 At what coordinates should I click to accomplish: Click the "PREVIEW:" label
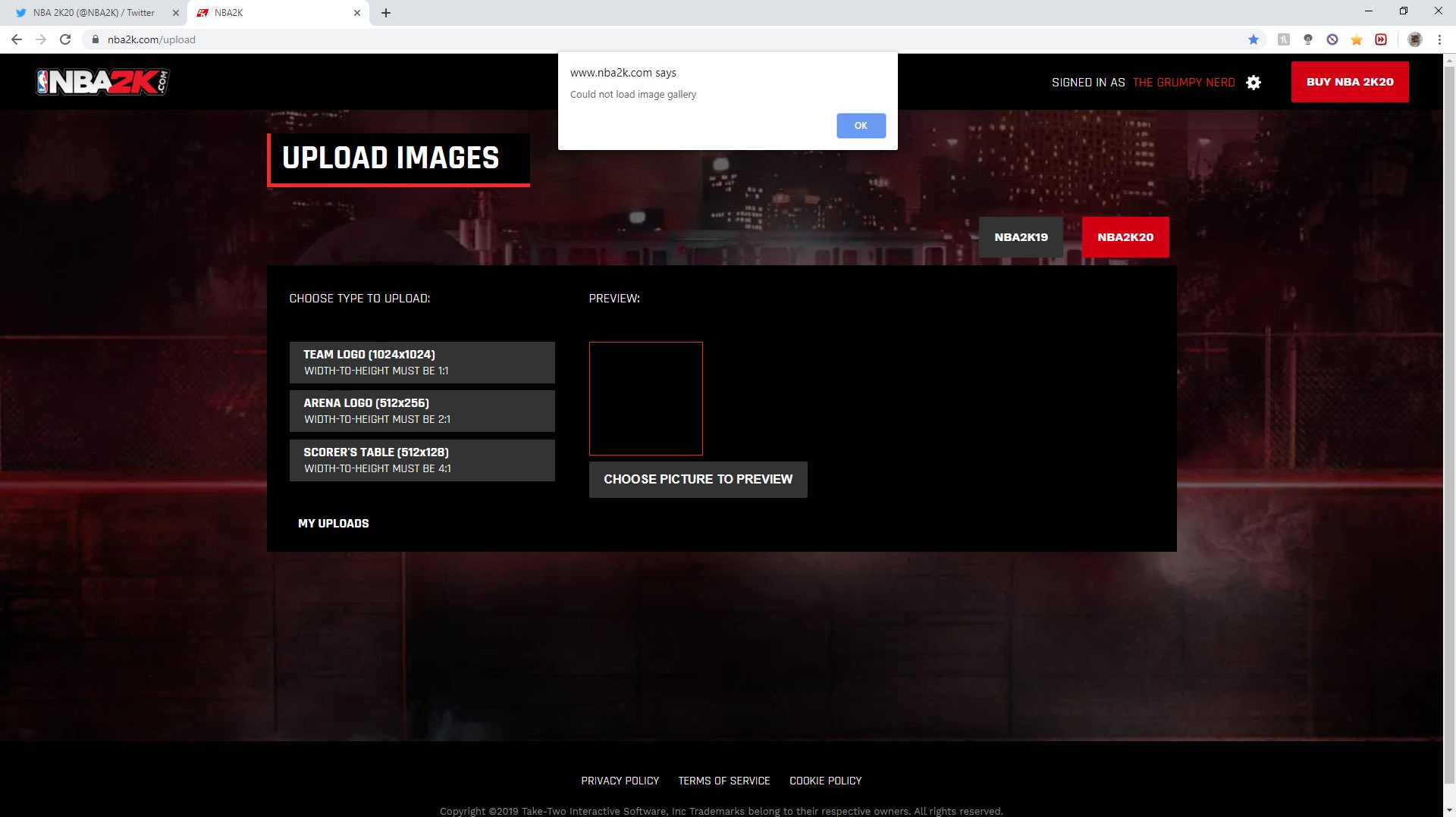click(x=614, y=299)
